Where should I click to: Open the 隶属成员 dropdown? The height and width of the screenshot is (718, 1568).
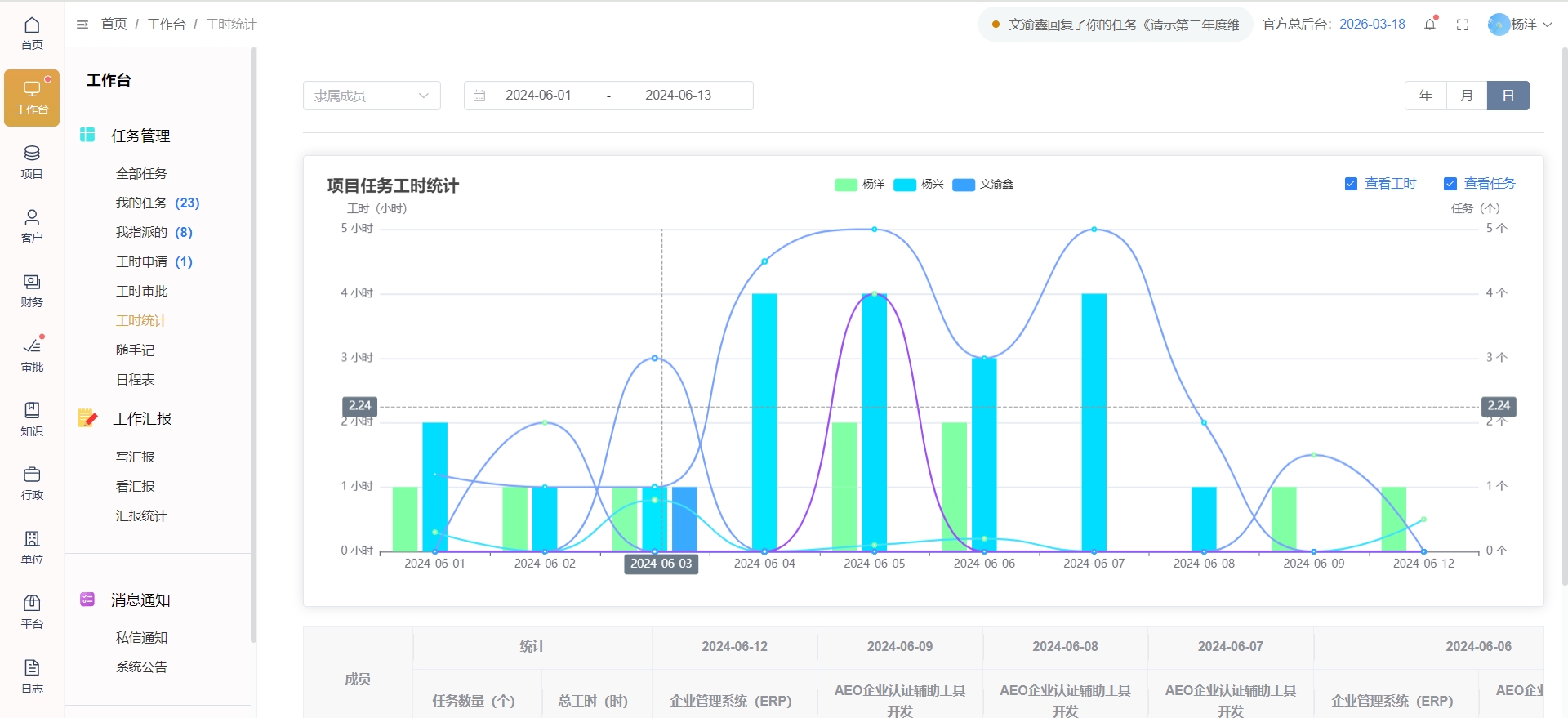(372, 96)
